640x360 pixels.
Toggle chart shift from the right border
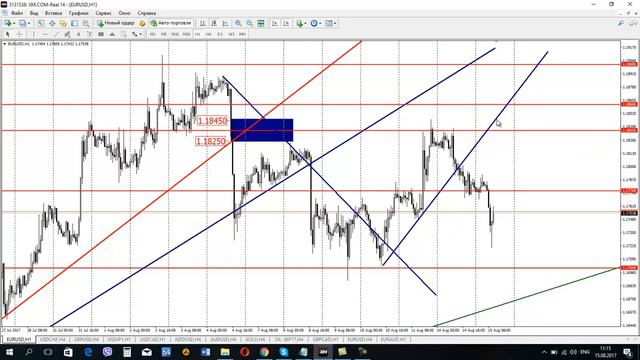coord(286,23)
